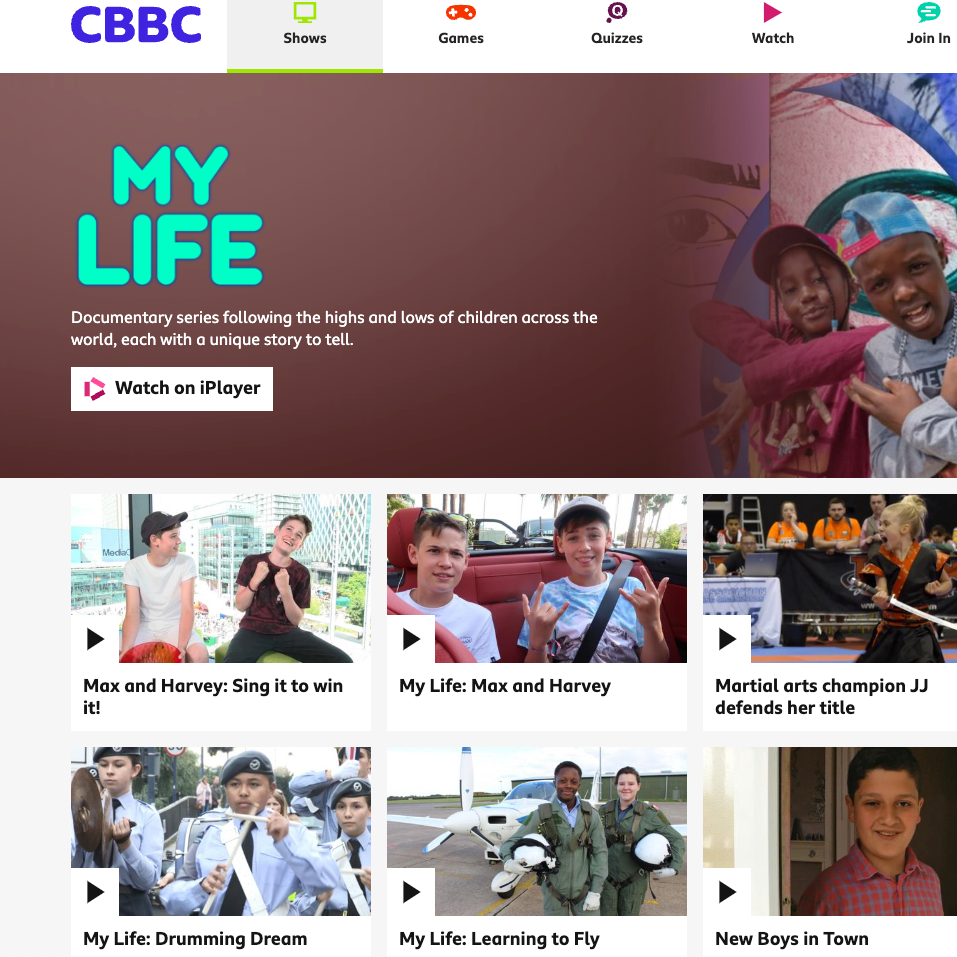The image size is (957, 957).
Task: Play the Max and Harvey: Sing it to win it video
Action: (x=95, y=639)
